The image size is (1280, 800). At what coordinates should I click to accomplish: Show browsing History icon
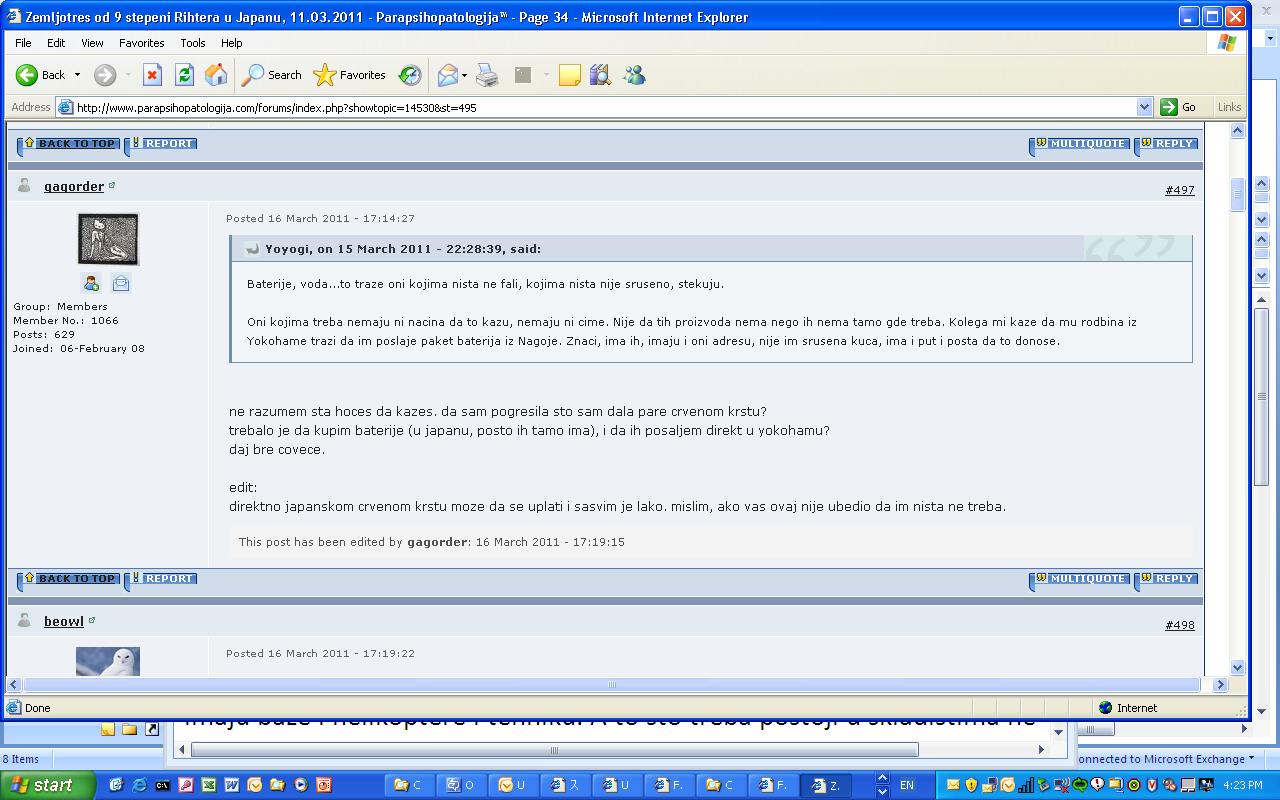click(410, 75)
